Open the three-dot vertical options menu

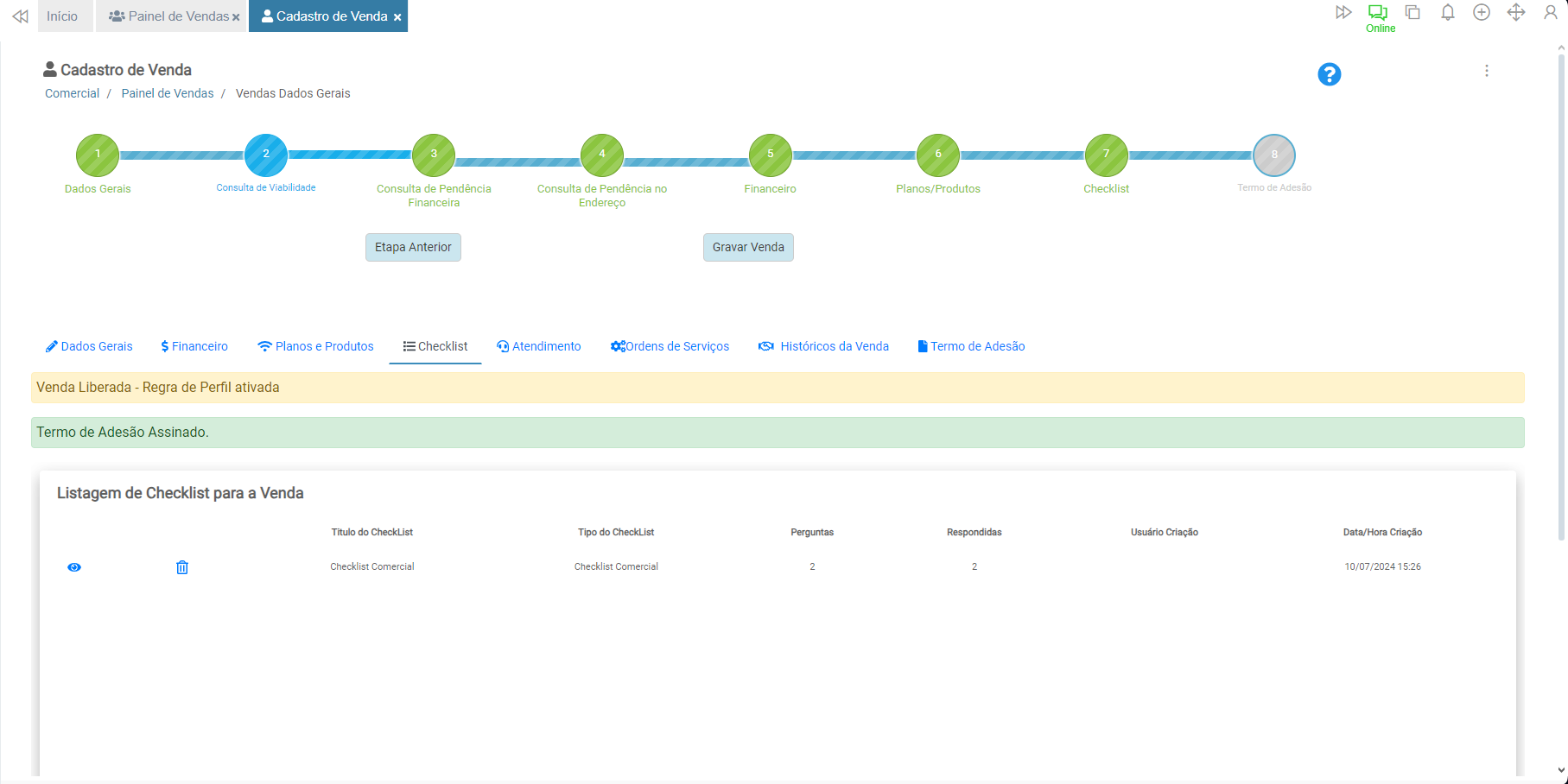click(1486, 71)
